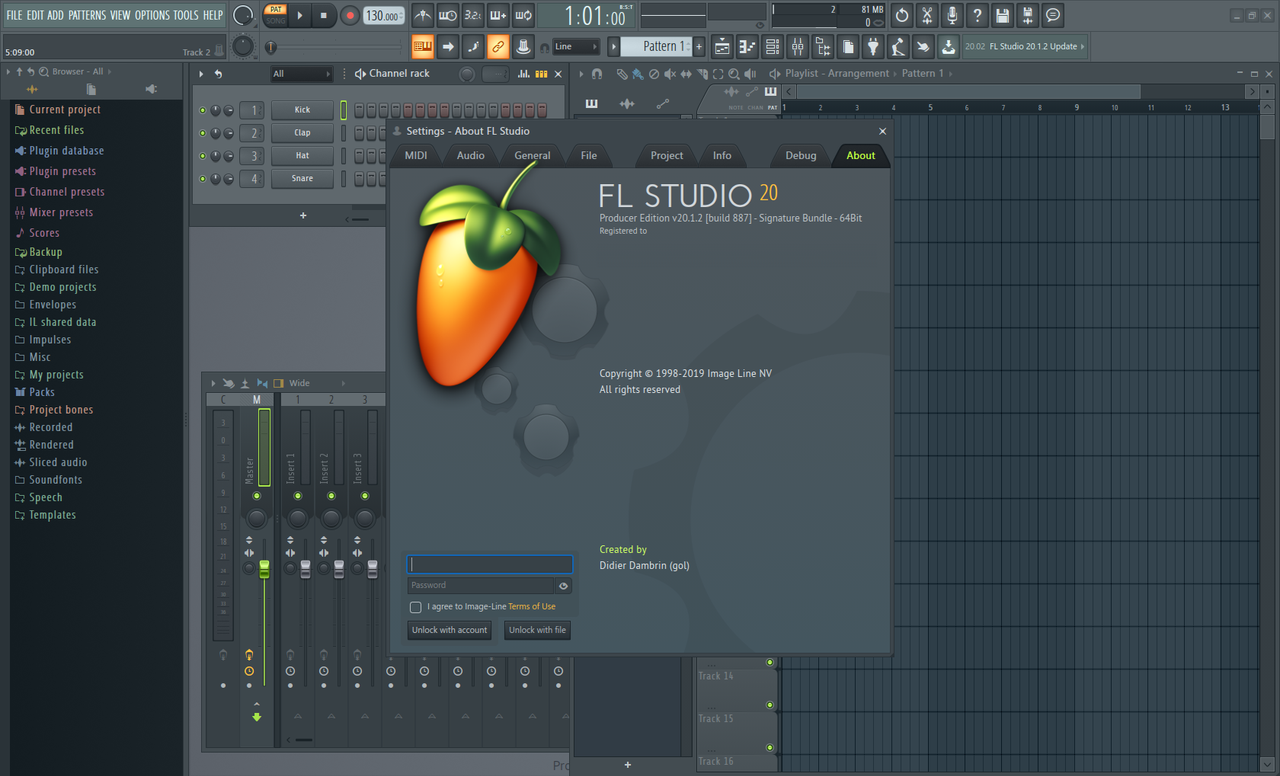Open the OPTIONS menu

152,15
